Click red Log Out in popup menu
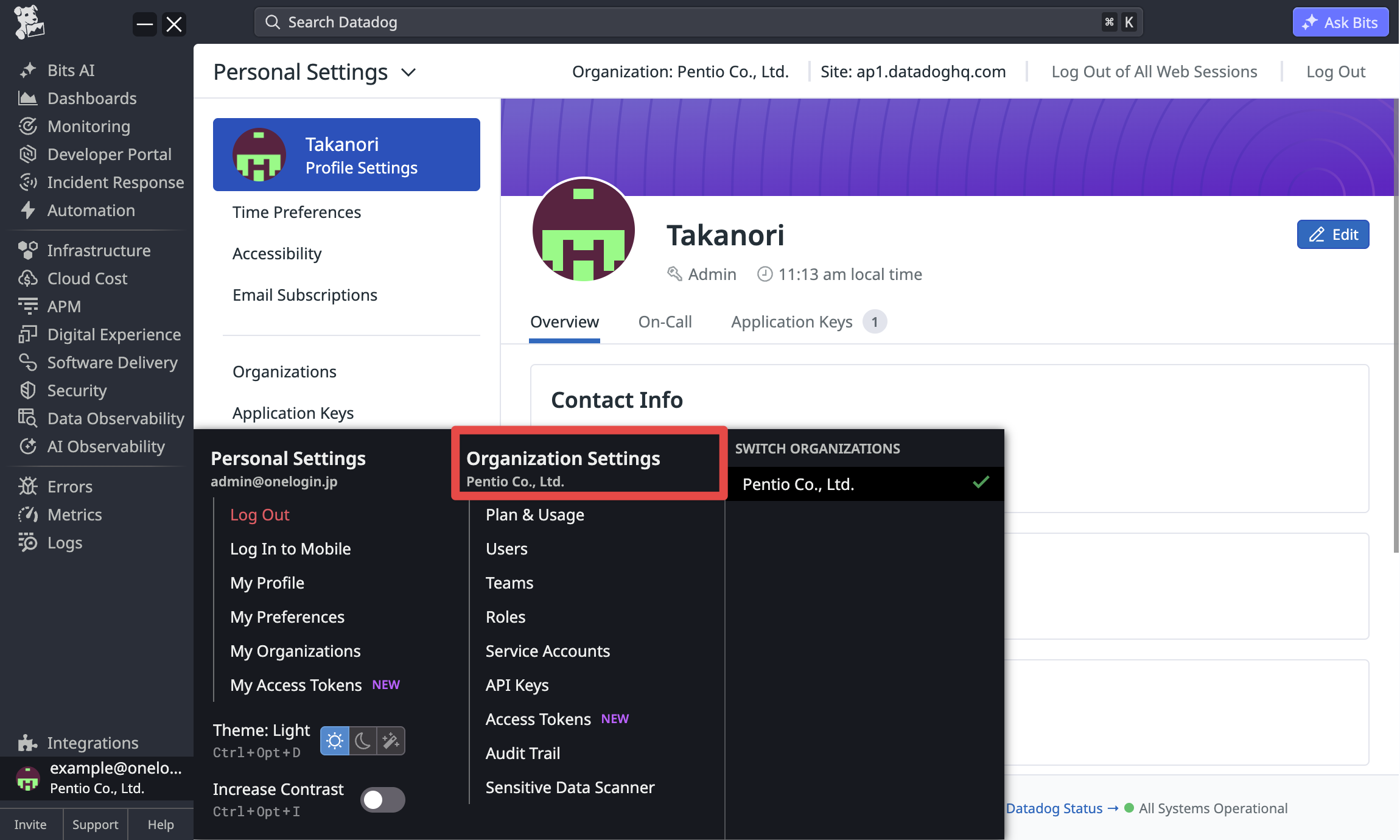Screen dimensions: 1400x840 click(260, 514)
